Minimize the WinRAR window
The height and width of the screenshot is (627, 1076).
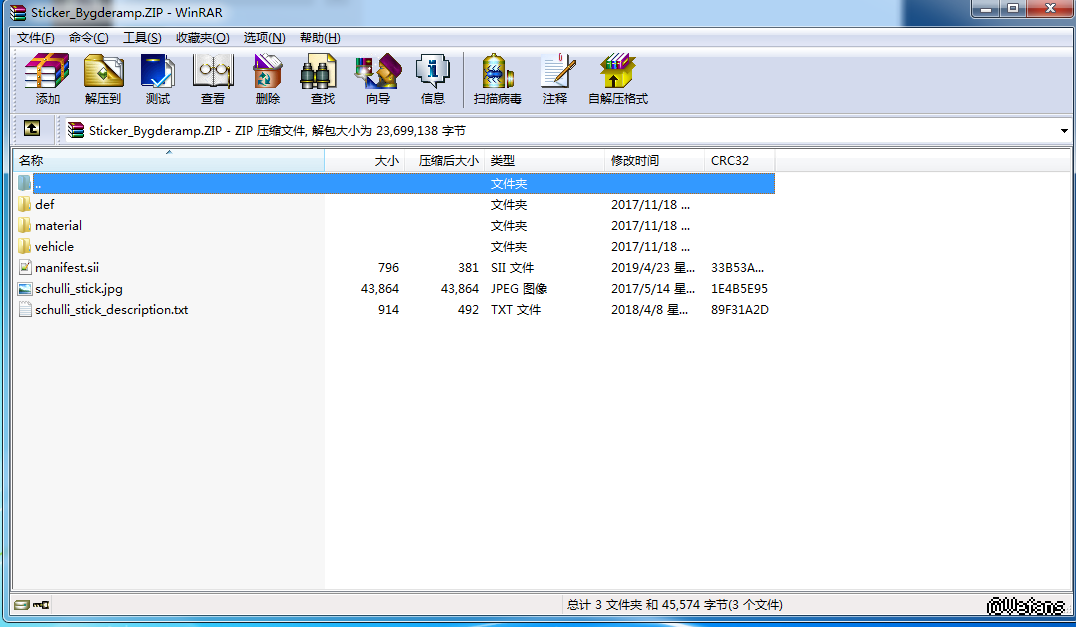pos(986,9)
